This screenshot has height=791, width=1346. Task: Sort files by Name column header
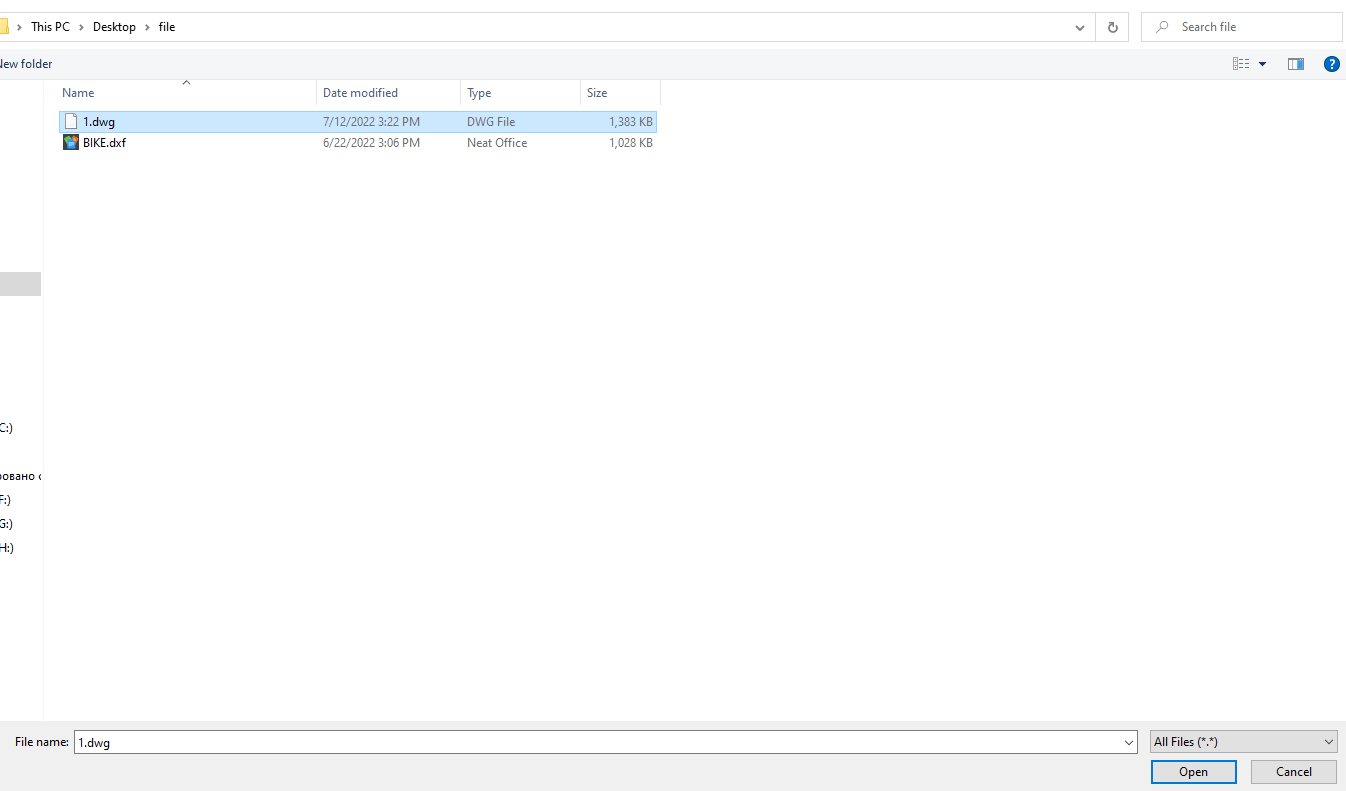point(78,93)
